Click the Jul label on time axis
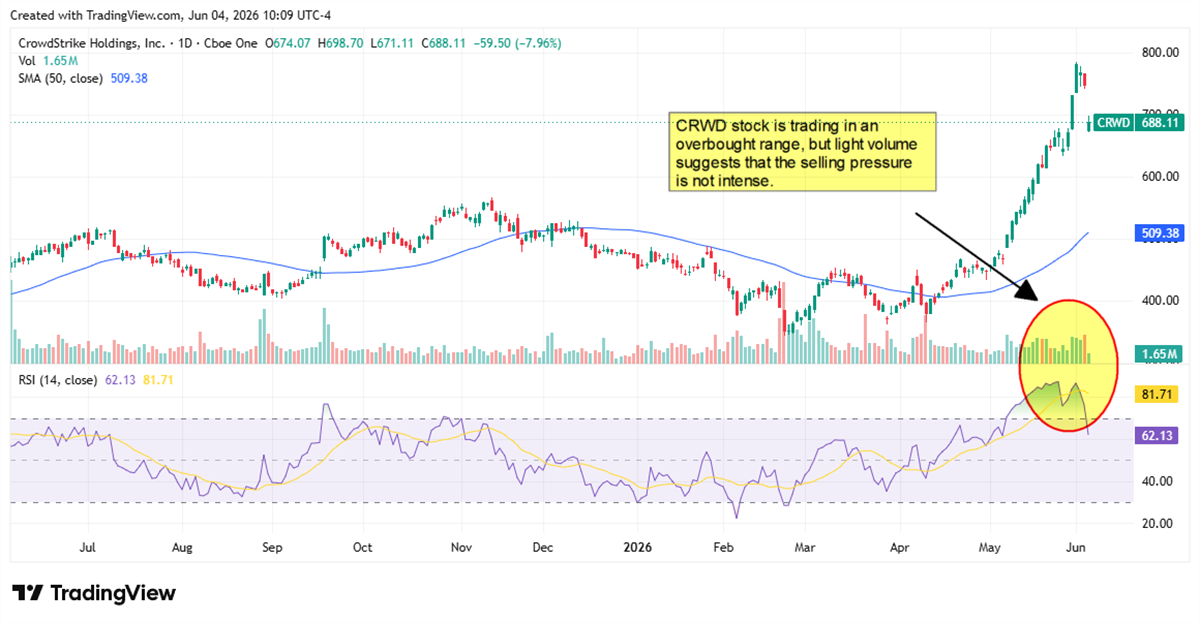This screenshot has height=624, width=1200. pos(87,547)
